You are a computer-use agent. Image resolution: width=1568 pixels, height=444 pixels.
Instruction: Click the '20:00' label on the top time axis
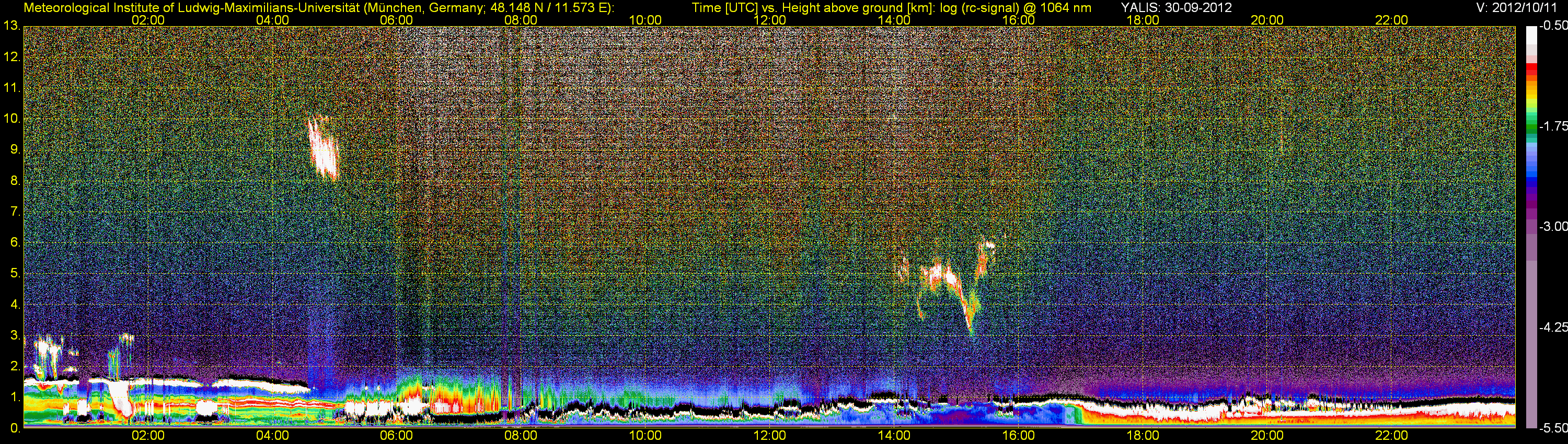click(1267, 20)
